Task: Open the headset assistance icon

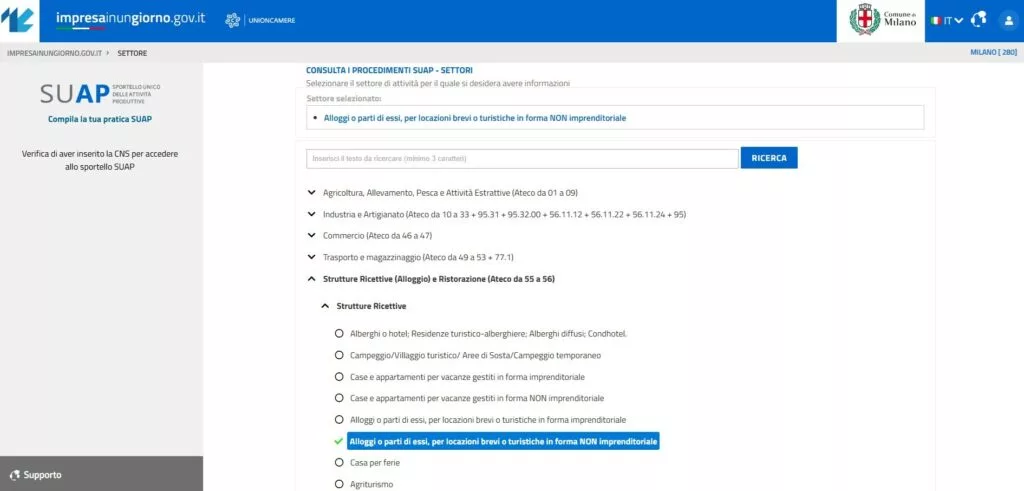Action: click(x=978, y=20)
